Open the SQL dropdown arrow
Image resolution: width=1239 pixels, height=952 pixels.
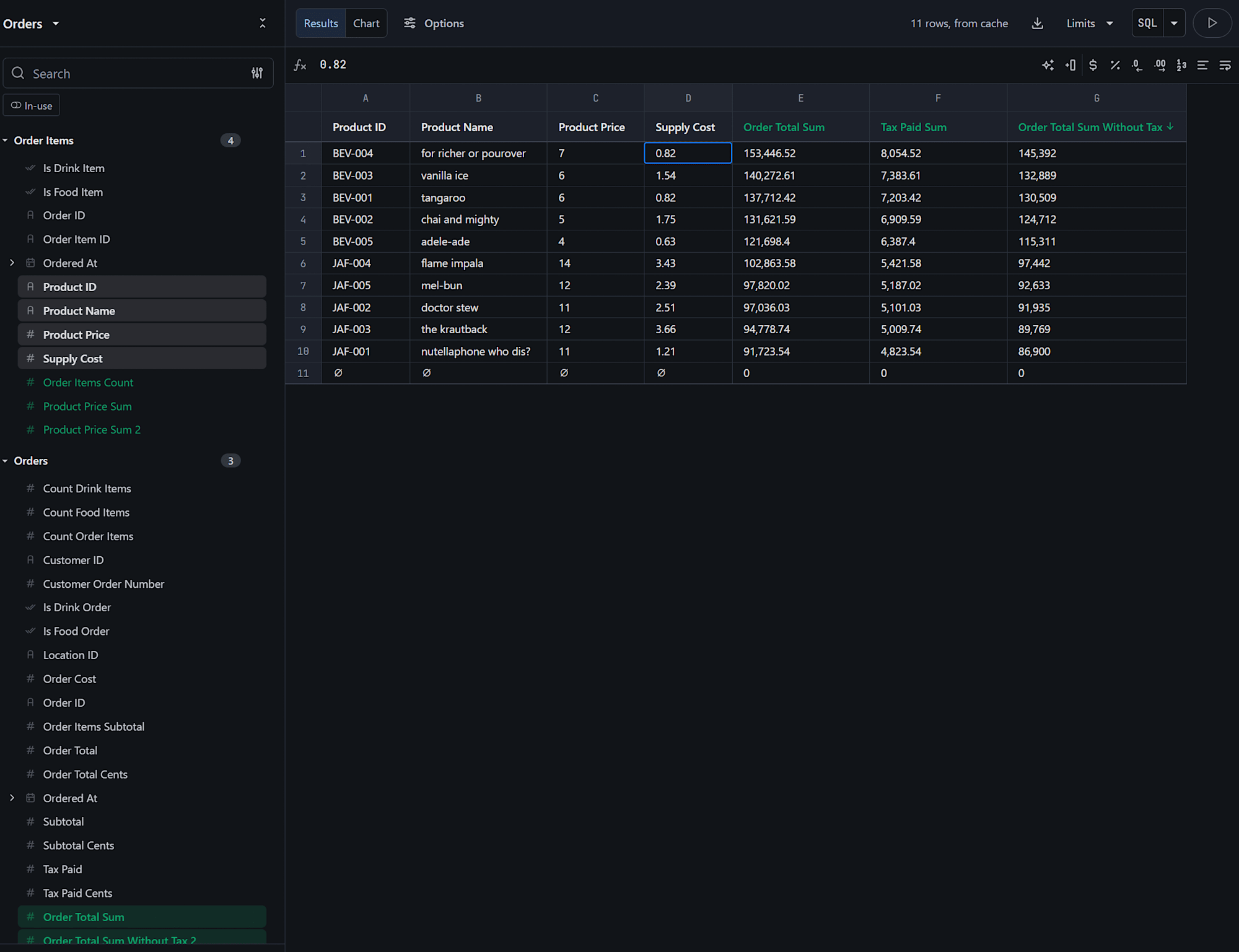coord(1174,24)
